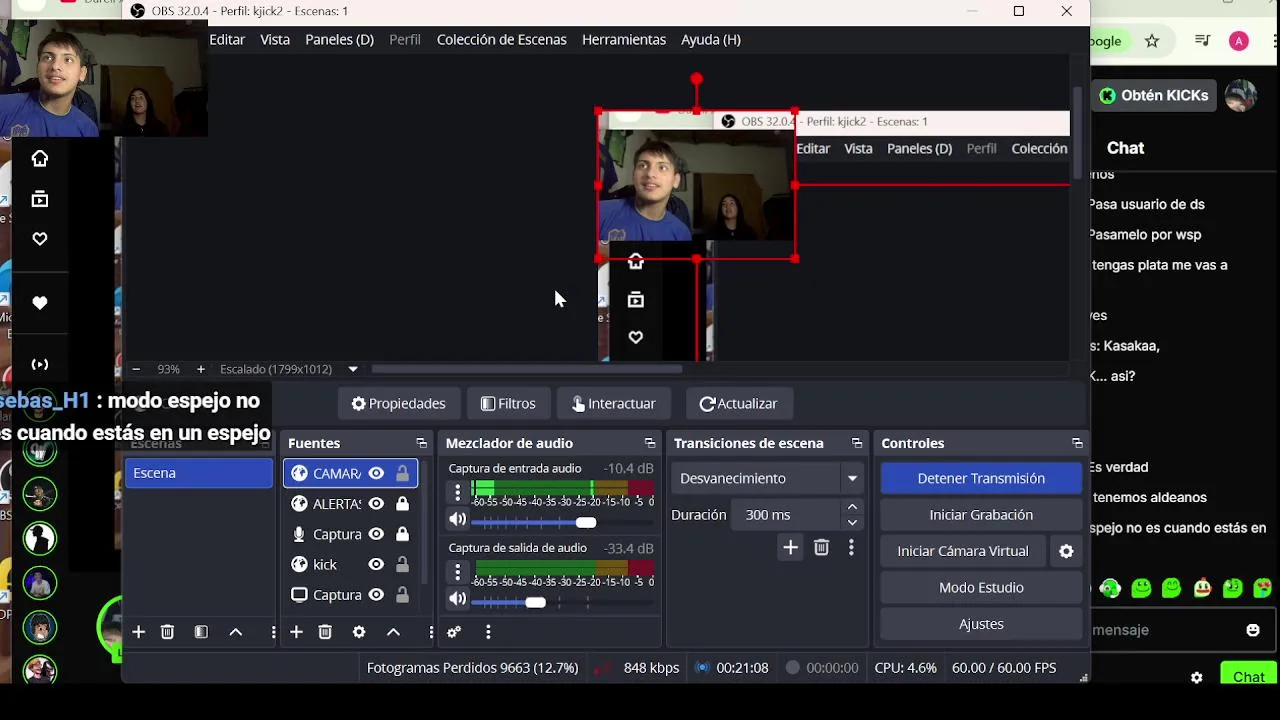1280x720 pixels.
Task: Zoom in the preview with the plus icon
Action: click(x=201, y=369)
